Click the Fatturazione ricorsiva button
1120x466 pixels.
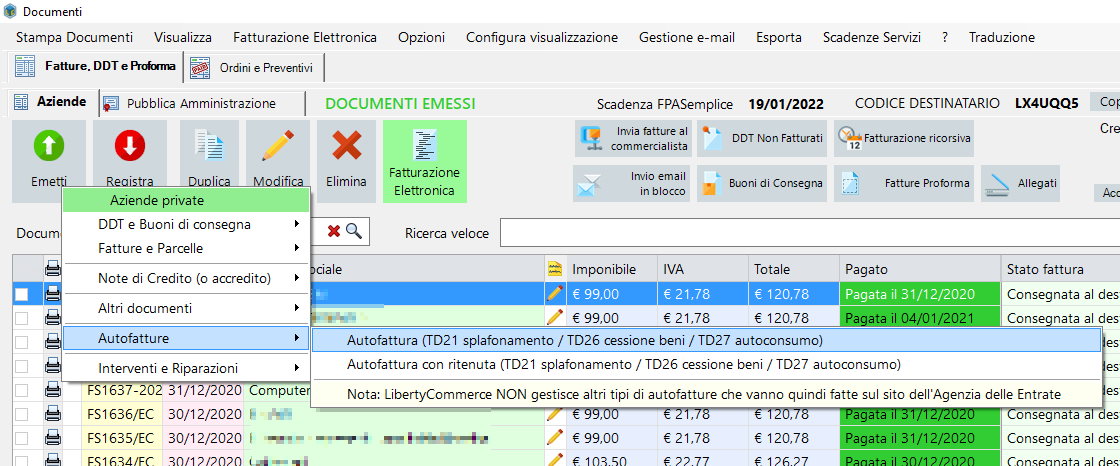(x=904, y=138)
